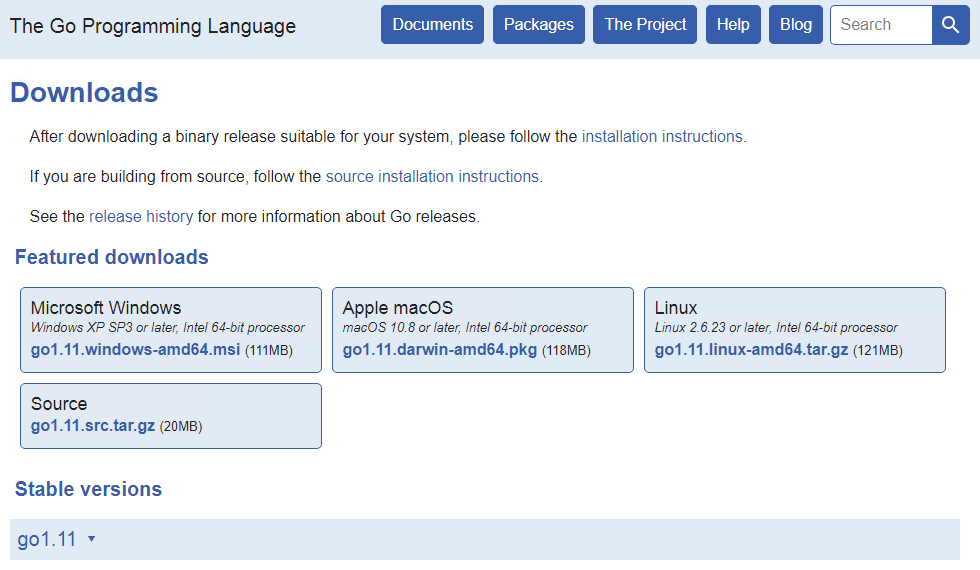Focus the Search text field
The image size is (980, 570).
coord(881,25)
